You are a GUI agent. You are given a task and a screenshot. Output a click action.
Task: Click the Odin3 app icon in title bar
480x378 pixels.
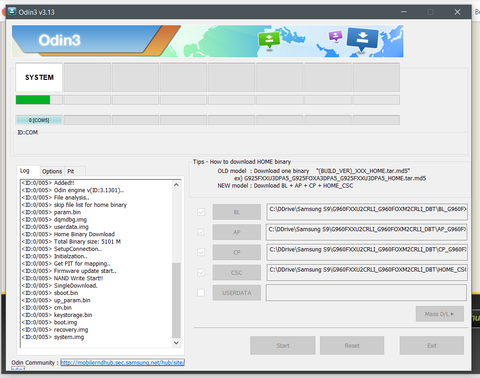12,12
